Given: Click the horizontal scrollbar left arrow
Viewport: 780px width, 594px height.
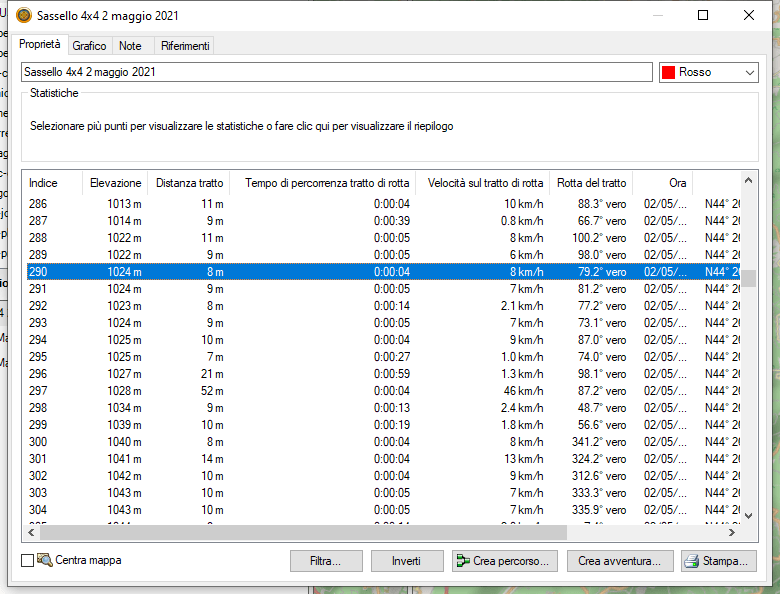Looking at the screenshot, I should tap(31, 532).
